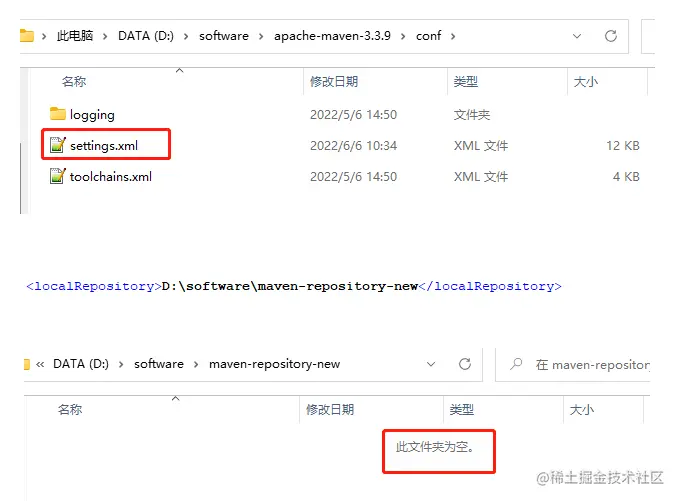
Task: Click toolchains.xml date 2022/5/6 14:50
Action: (x=353, y=177)
